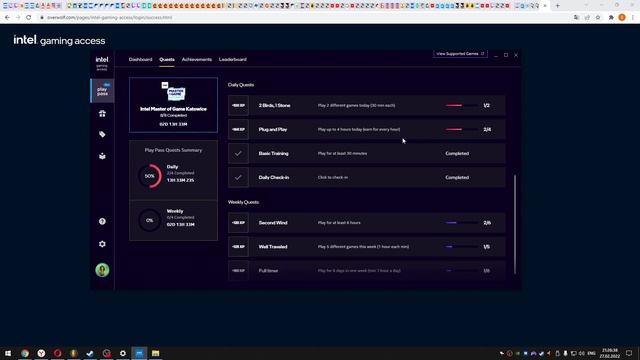This screenshot has width=640, height=360.
Task: Open the Play Pass sidebar section
Action: (102, 90)
